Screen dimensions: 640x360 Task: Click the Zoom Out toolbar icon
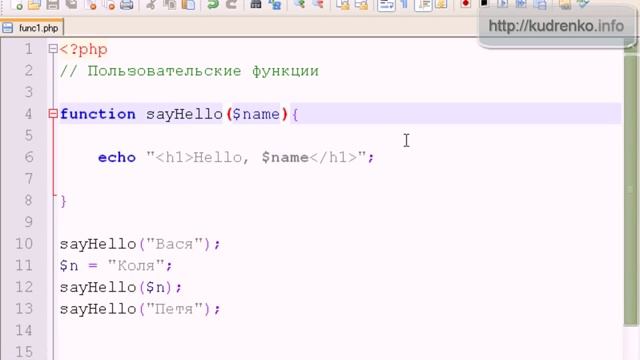[x=318, y=4]
